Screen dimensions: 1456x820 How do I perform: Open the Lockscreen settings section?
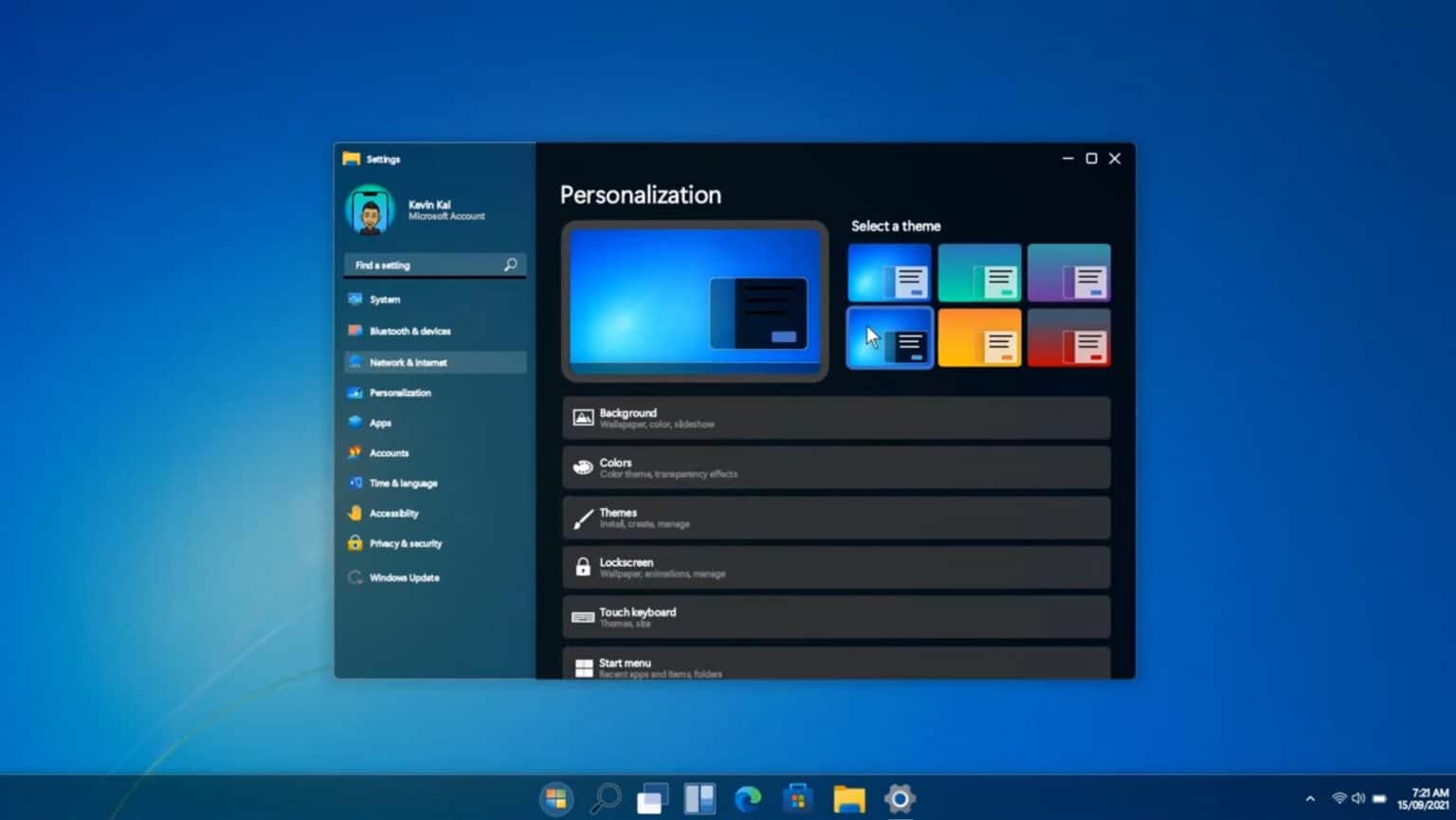[835, 567]
